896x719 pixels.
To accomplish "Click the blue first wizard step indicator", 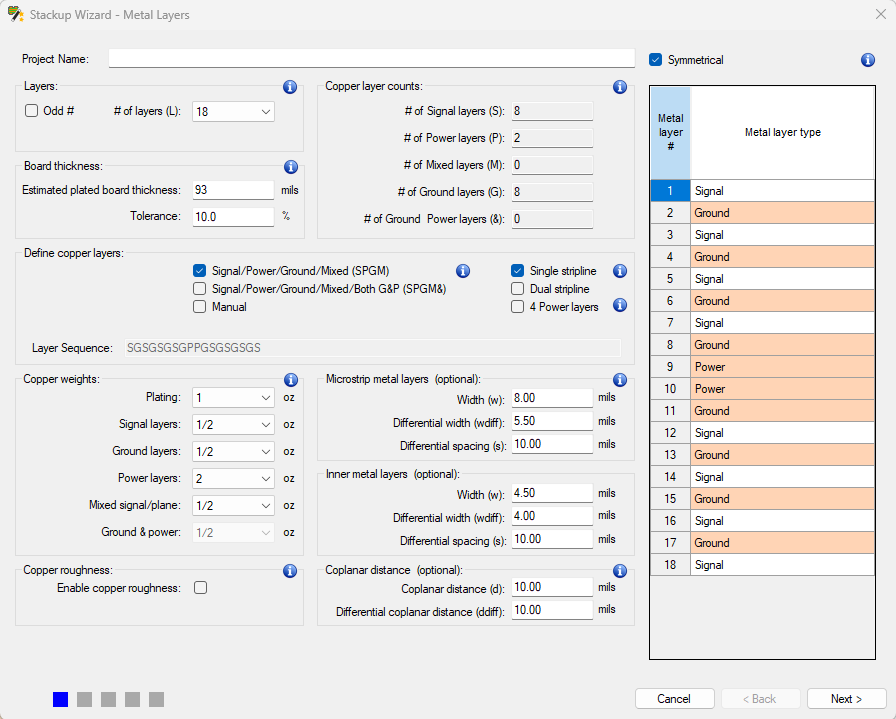I will click(x=61, y=699).
